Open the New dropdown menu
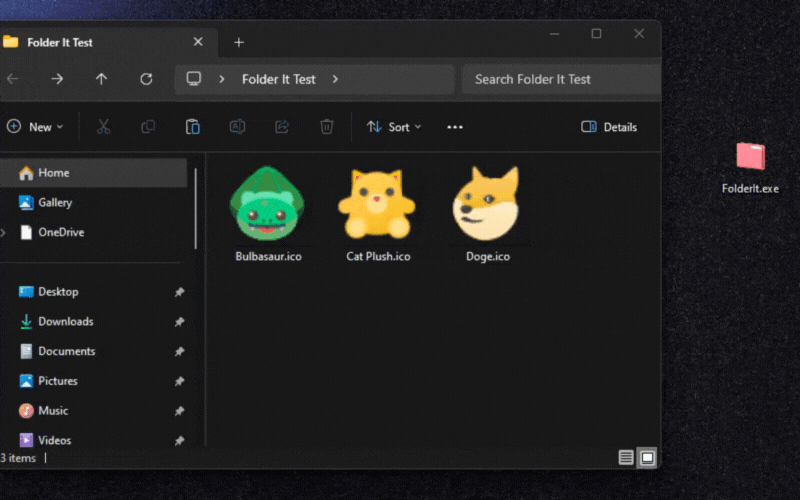The height and width of the screenshot is (500, 800). tap(35, 127)
